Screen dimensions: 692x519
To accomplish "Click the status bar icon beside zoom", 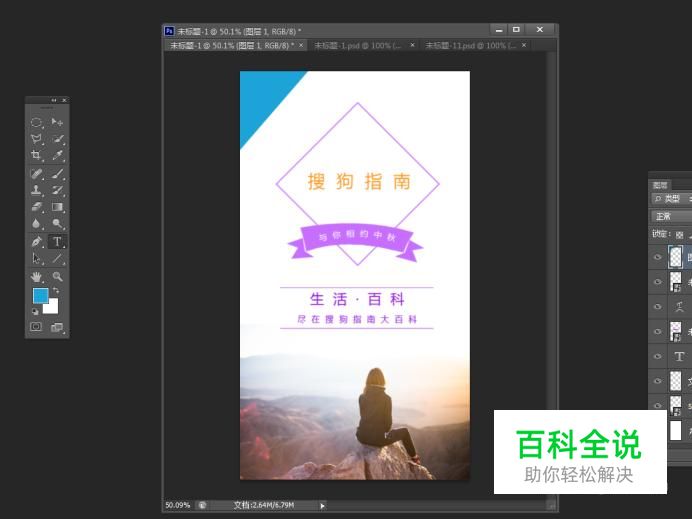I will pos(202,505).
